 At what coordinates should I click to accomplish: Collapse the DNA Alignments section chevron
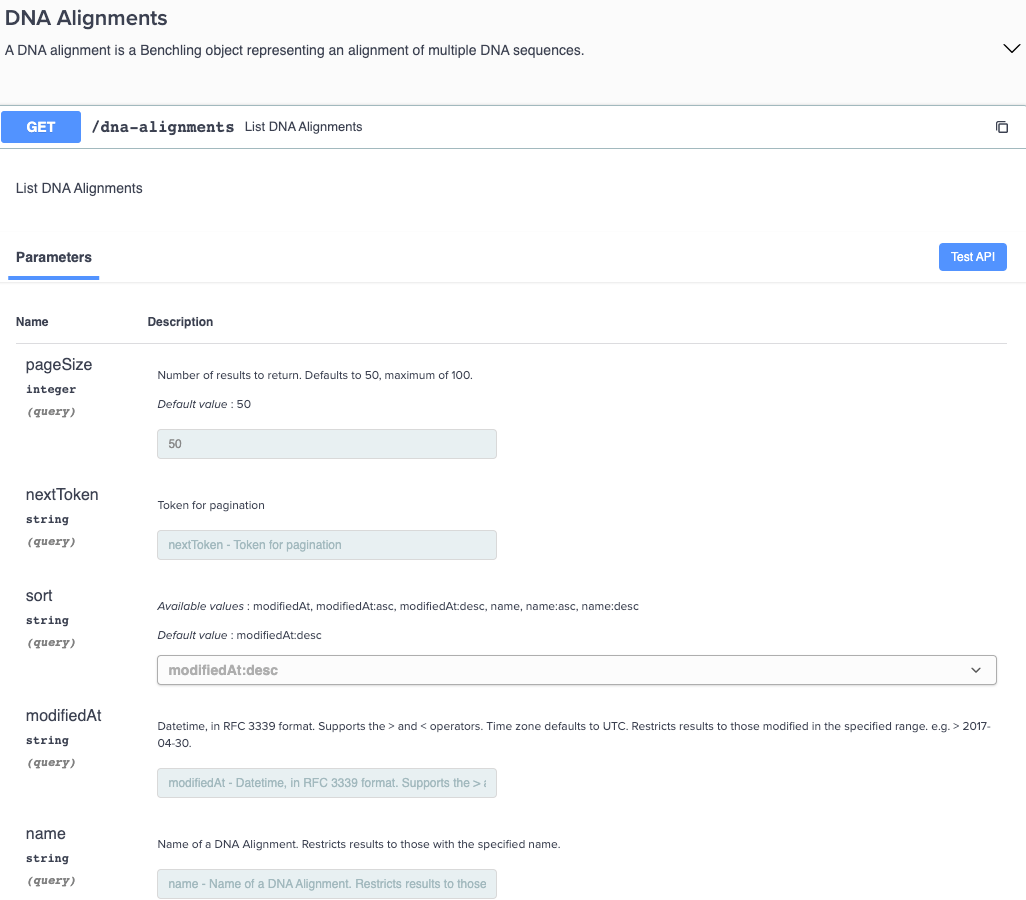[1011, 48]
